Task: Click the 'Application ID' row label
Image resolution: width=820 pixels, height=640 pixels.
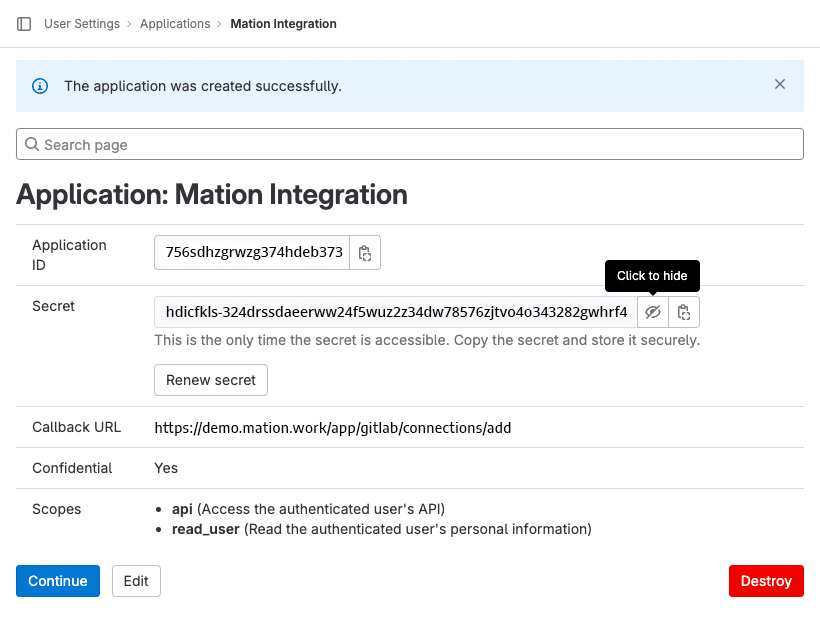Action: coord(69,255)
